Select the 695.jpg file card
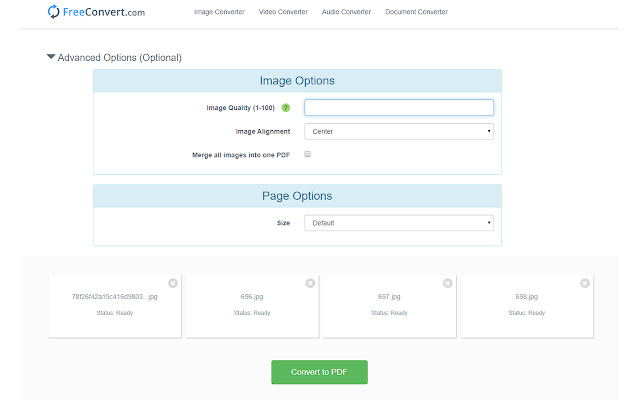640x400 pixels. point(251,306)
